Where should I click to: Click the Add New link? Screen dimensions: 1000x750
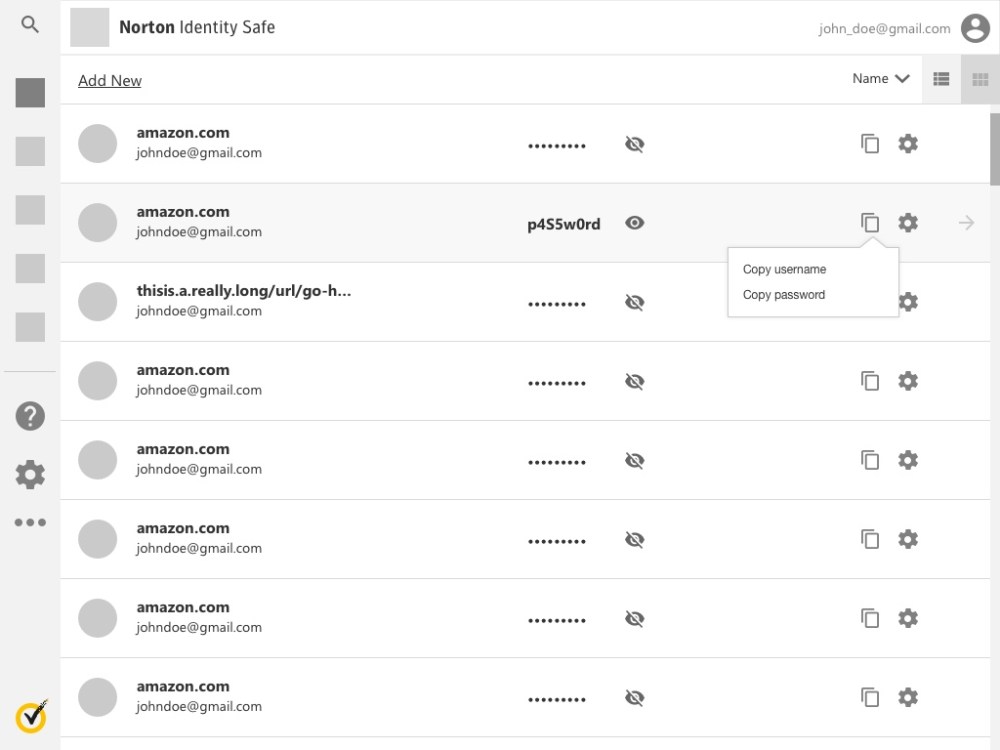pos(110,81)
